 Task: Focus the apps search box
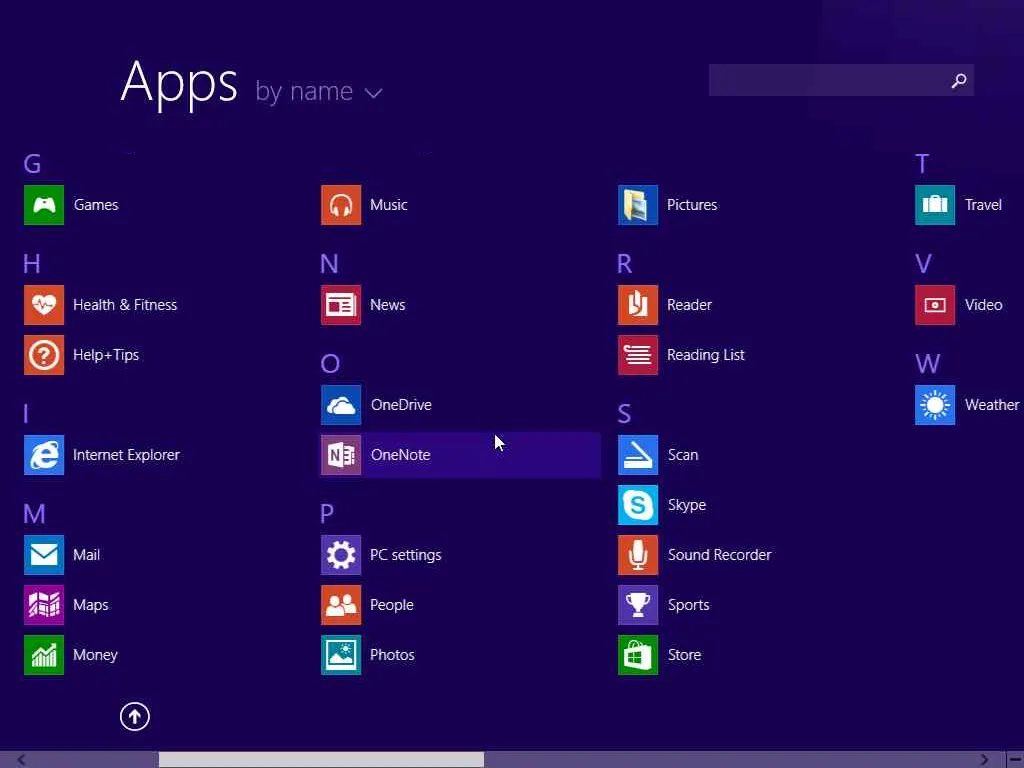click(x=841, y=80)
